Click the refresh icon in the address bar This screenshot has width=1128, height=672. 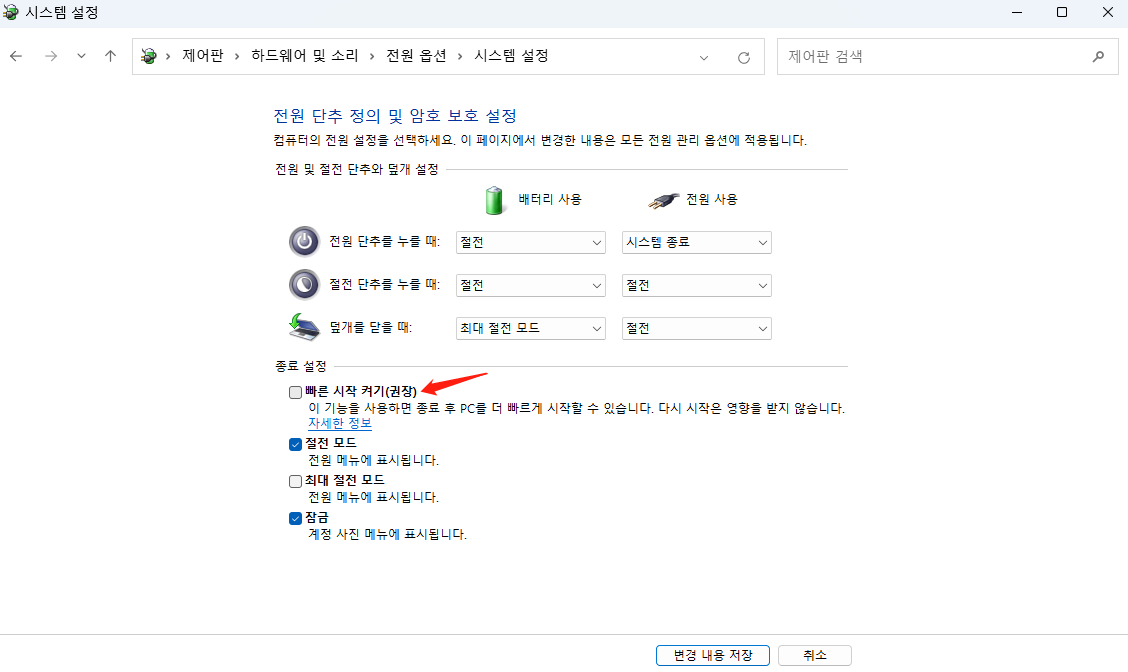click(744, 57)
